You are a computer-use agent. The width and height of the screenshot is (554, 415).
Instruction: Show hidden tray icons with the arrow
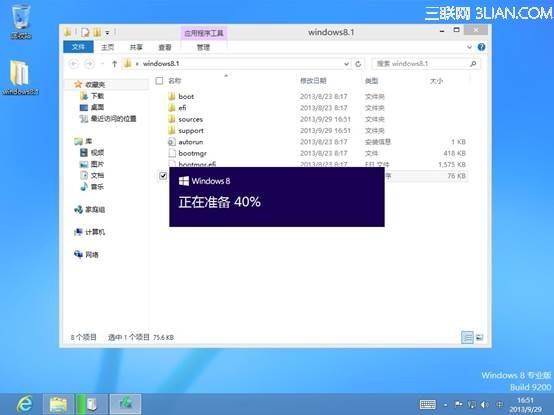click(446, 405)
